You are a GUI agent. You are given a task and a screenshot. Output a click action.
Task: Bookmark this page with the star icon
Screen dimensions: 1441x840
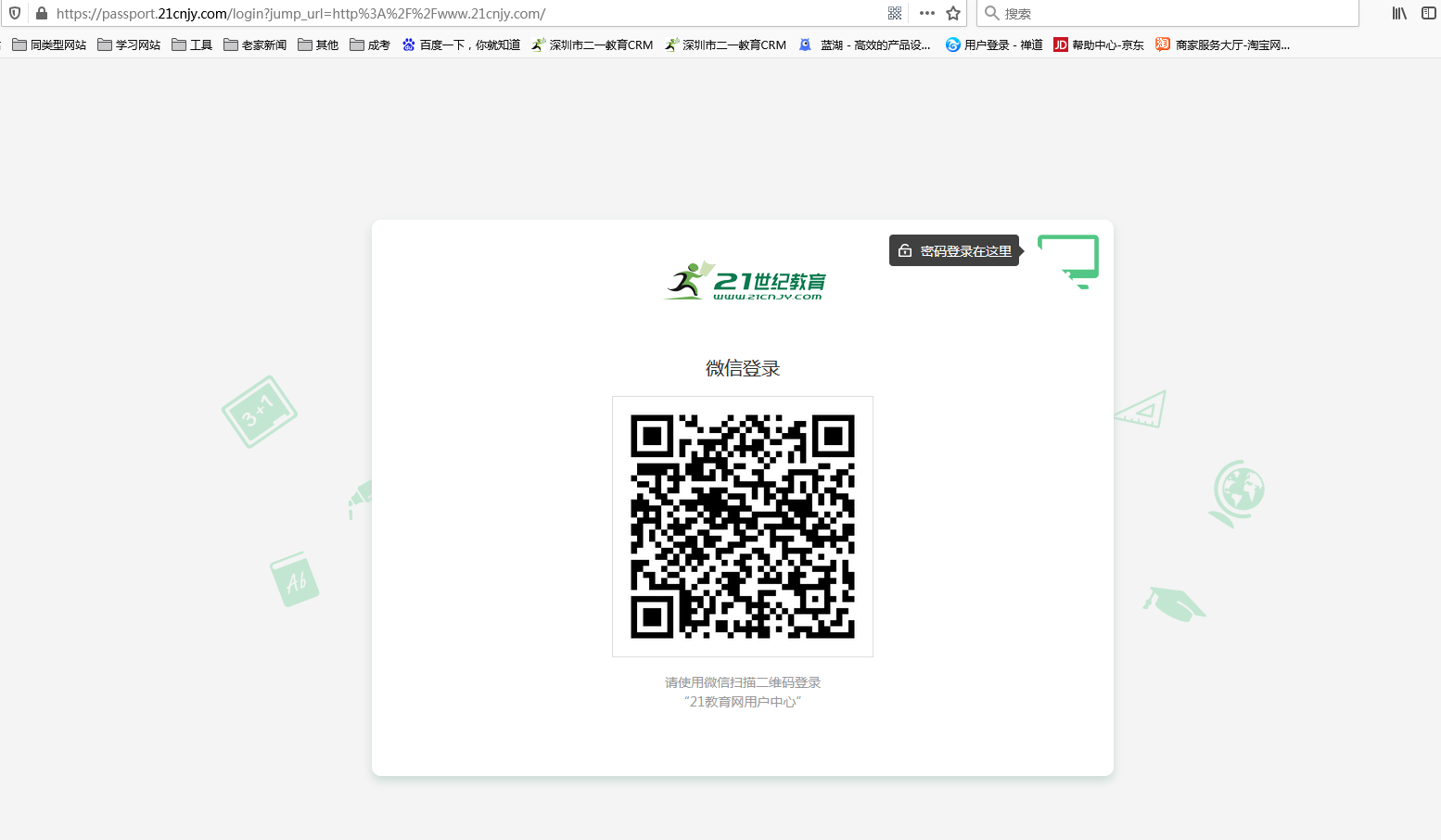click(x=953, y=13)
